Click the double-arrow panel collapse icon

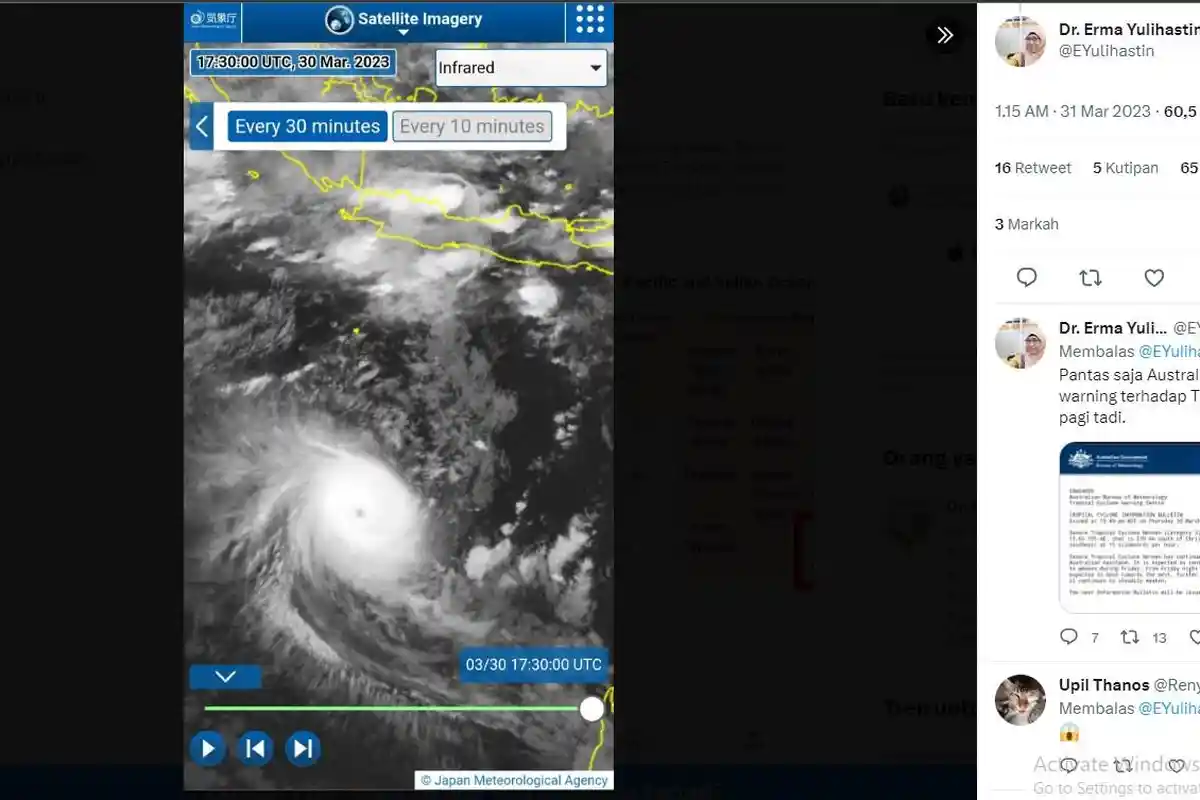(944, 36)
